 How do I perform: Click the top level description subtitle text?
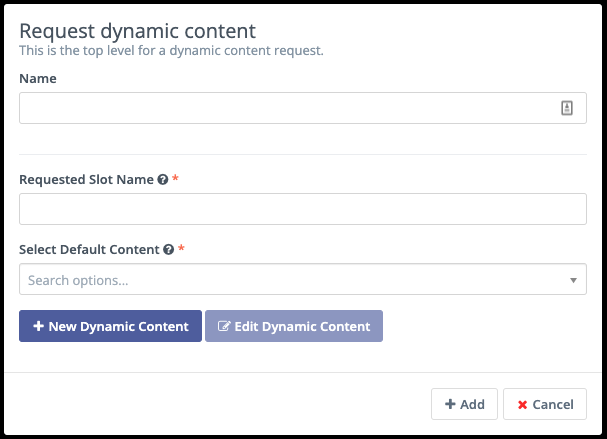click(171, 51)
